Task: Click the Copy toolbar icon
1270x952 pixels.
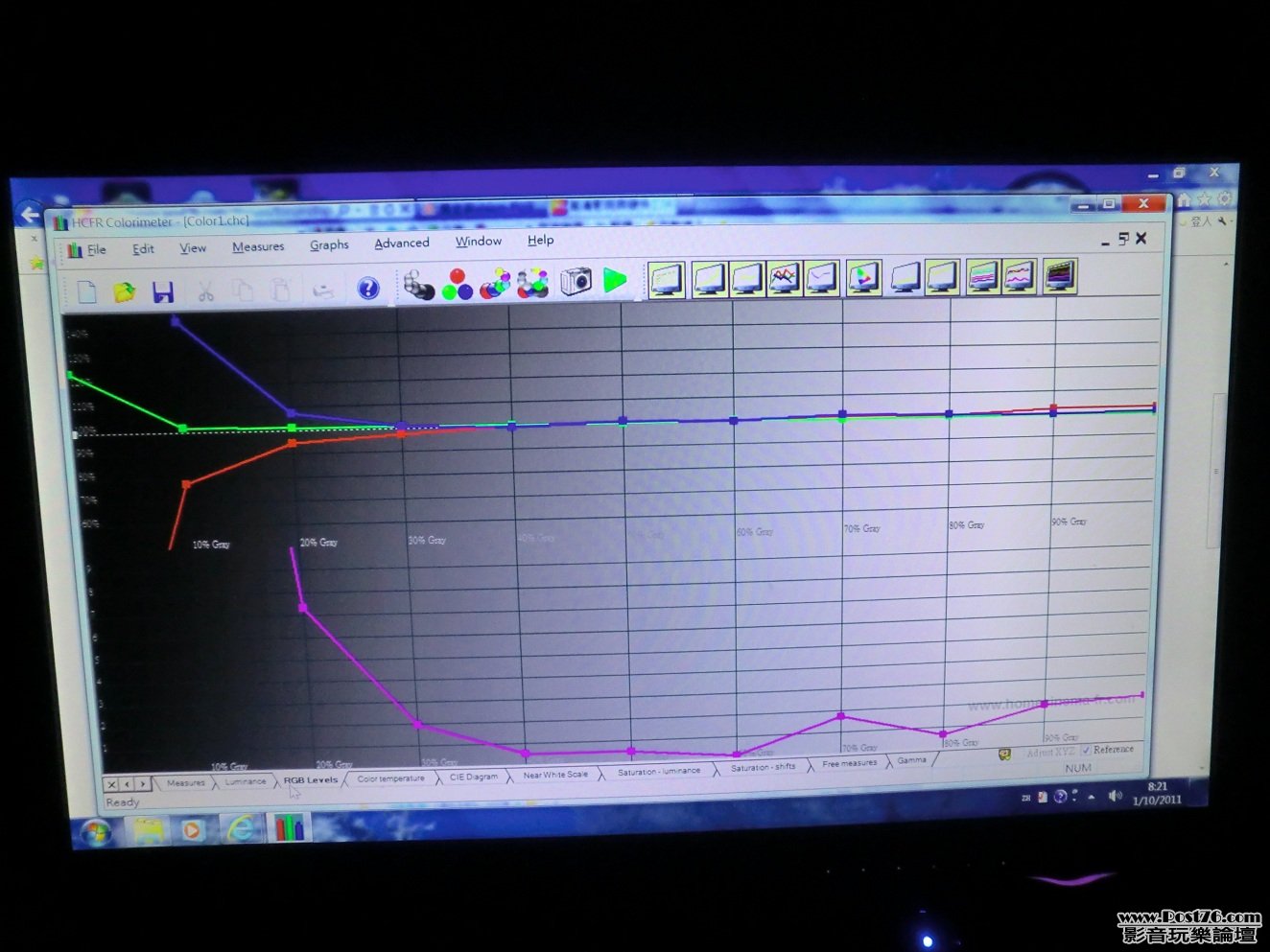Action: coord(243,290)
